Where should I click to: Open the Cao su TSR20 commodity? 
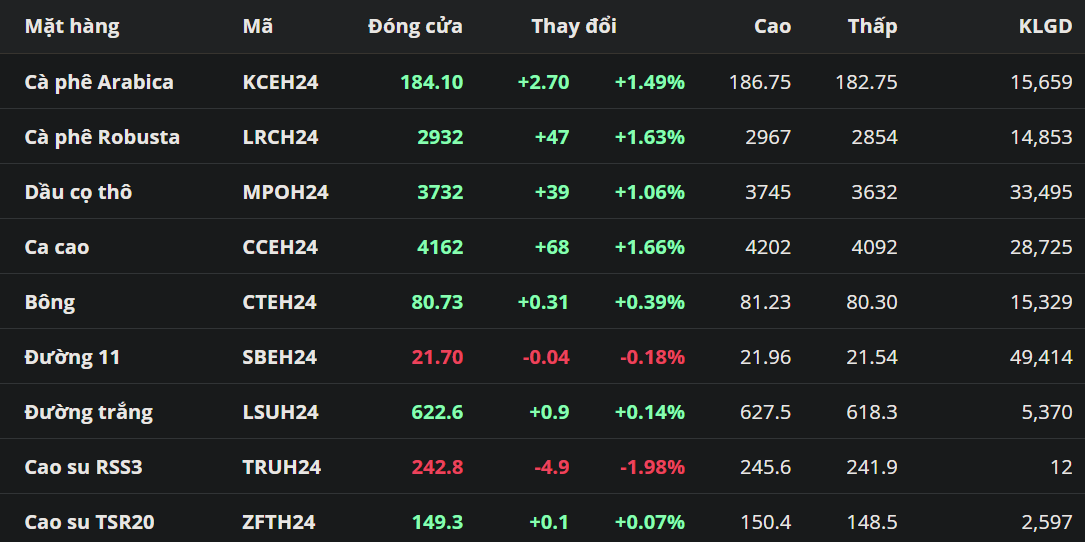coord(90,522)
